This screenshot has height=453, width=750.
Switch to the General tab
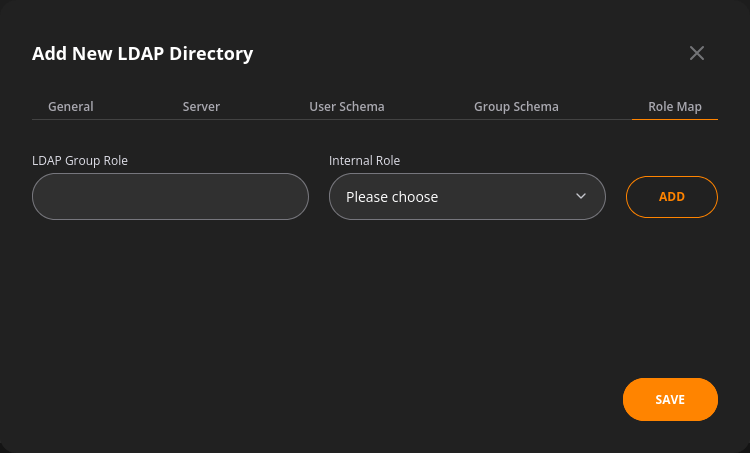pos(71,106)
